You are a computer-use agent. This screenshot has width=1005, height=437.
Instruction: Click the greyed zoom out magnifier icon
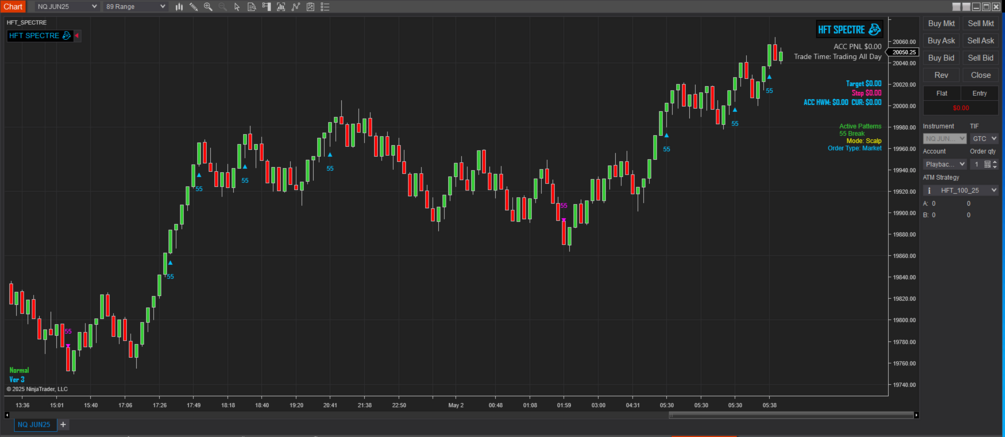[x=222, y=6]
